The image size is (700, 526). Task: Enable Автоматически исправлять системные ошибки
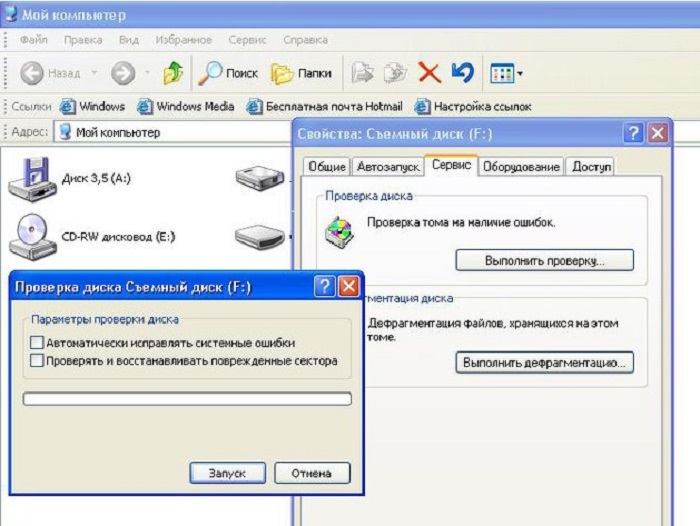coord(36,342)
